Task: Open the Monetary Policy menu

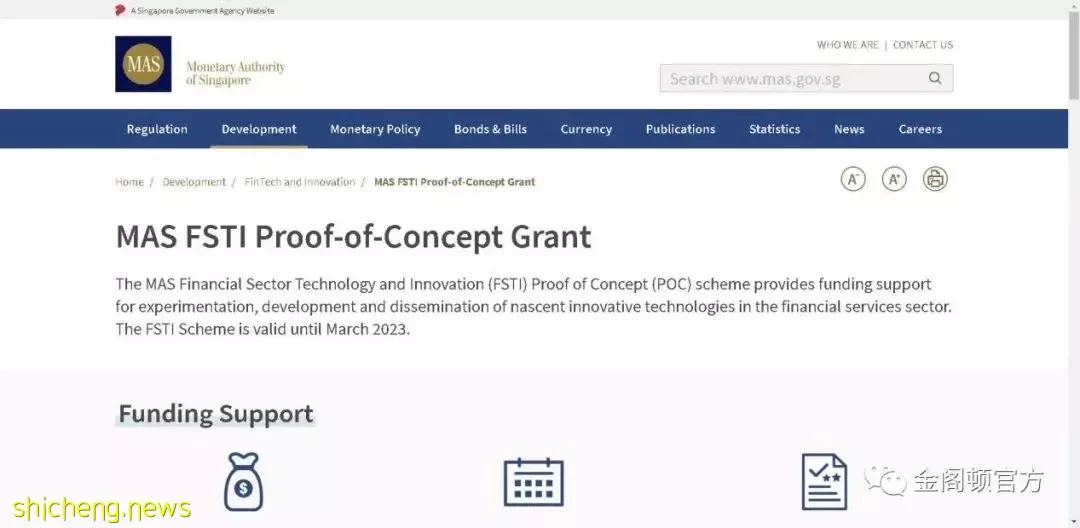Action: point(375,129)
